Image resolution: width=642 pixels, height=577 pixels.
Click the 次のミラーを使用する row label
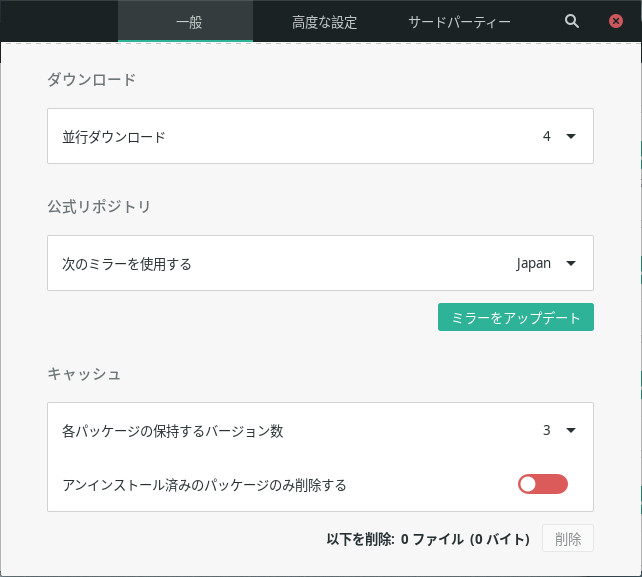[x=126, y=264]
